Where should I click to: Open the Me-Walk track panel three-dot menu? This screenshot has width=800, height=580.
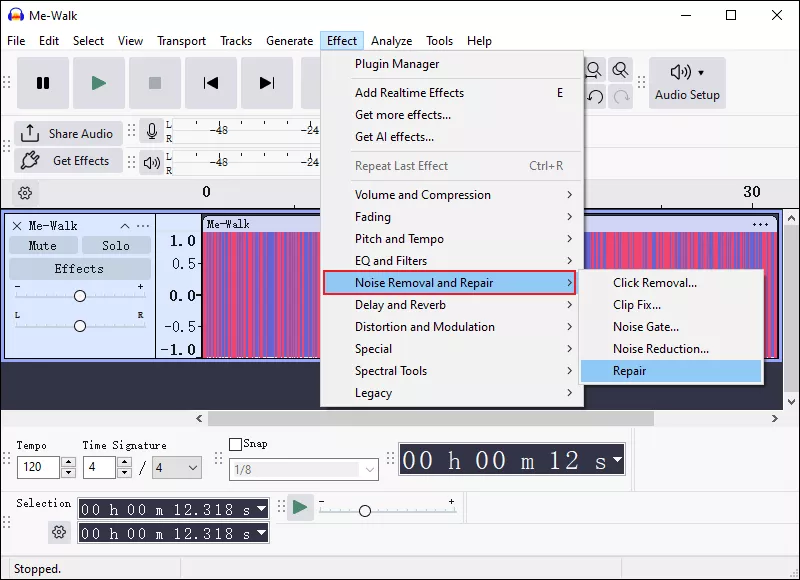pos(143,226)
